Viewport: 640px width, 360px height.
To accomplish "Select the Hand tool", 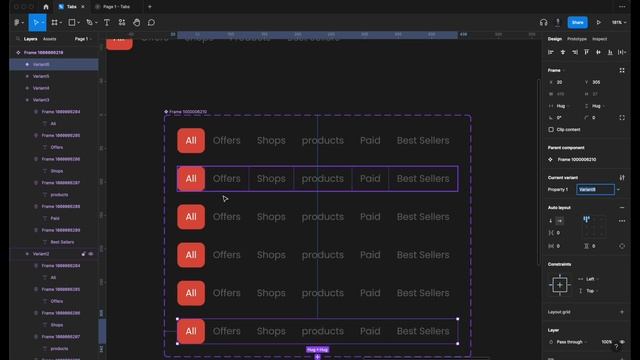I will pos(136,22).
